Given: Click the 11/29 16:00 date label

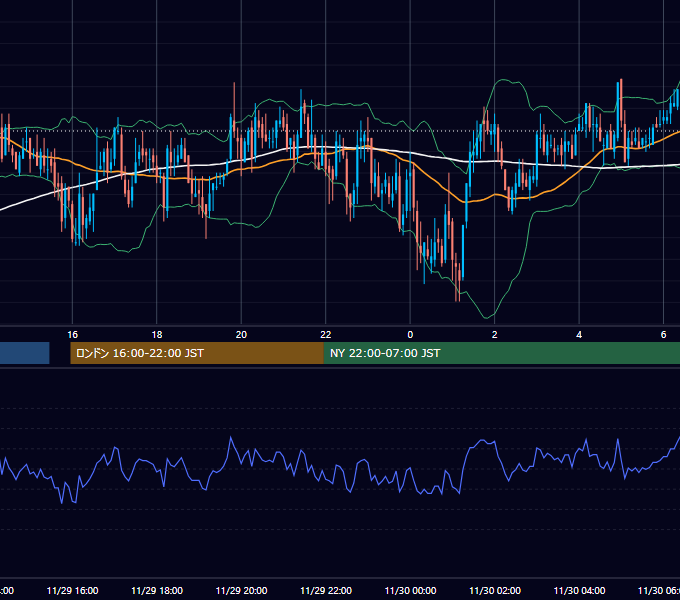Looking at the screenshot, I should click(72, 590).
